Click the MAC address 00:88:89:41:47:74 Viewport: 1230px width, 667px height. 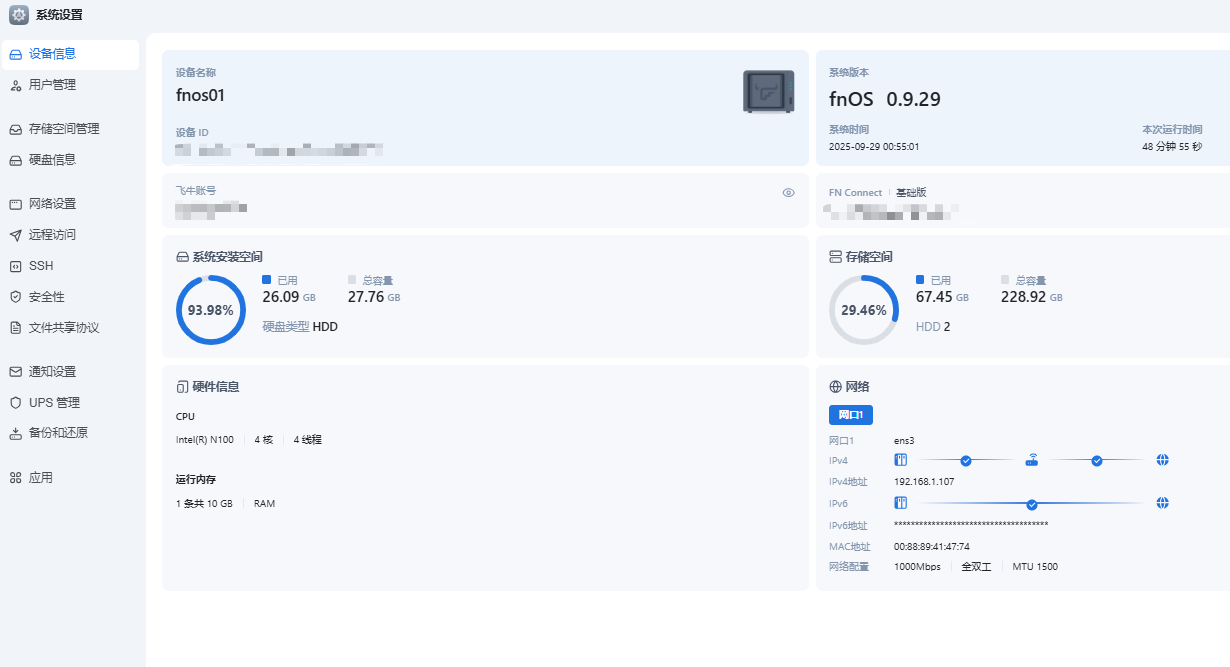[932, 547]
